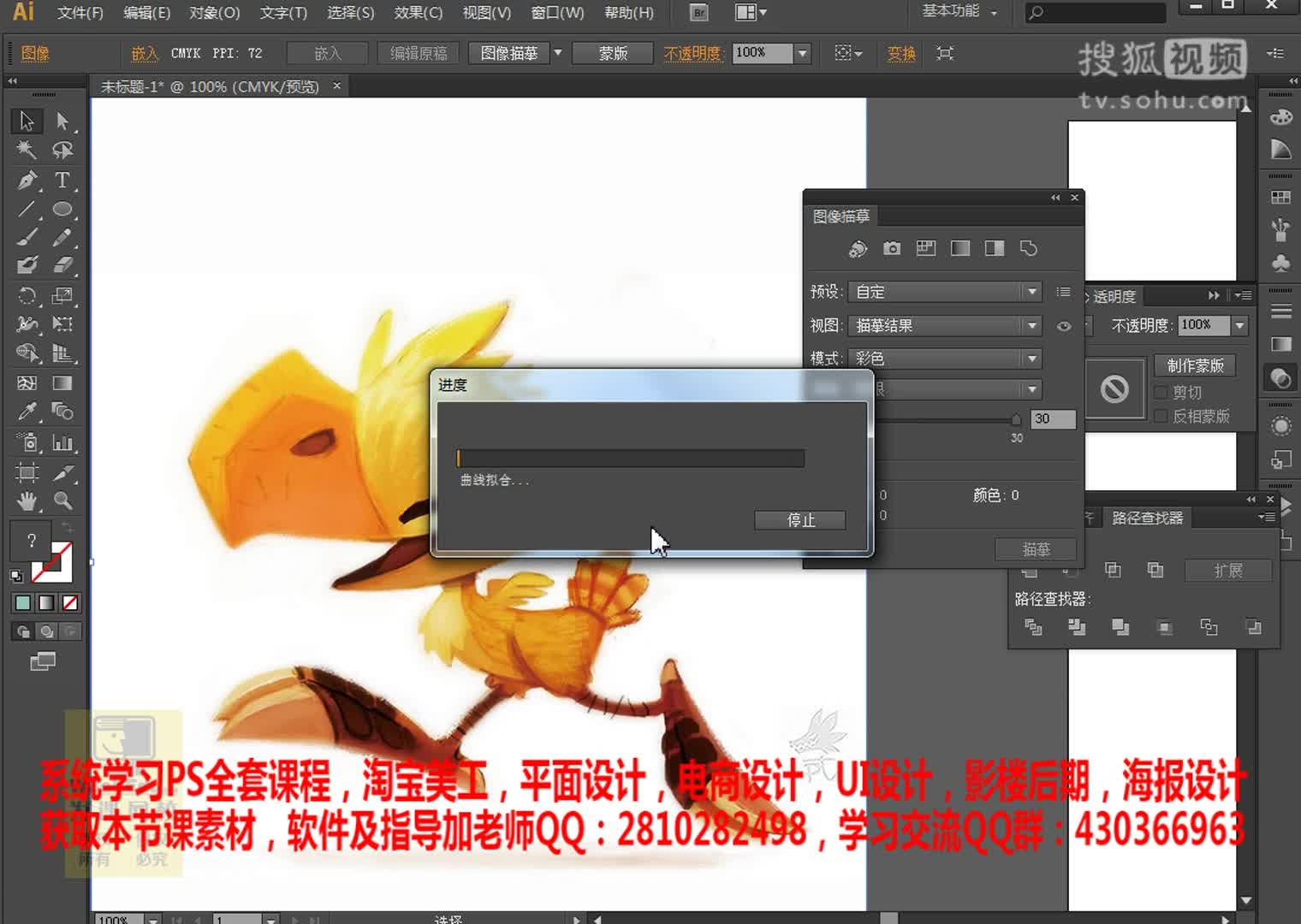
Task: Switch to Draw Behind mode
Action: pos(47,632)
